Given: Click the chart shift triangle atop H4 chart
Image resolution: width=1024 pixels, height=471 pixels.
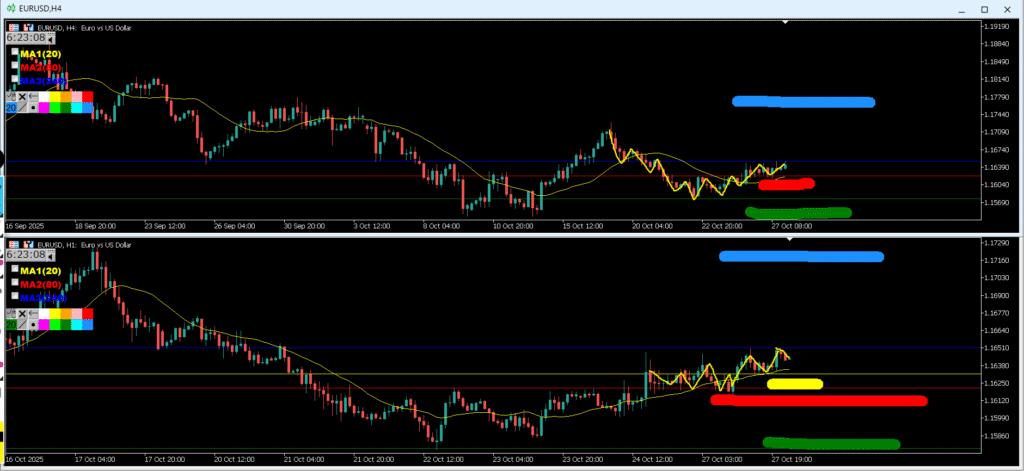Looking at the screenshot, I should [x=786, y=21].
